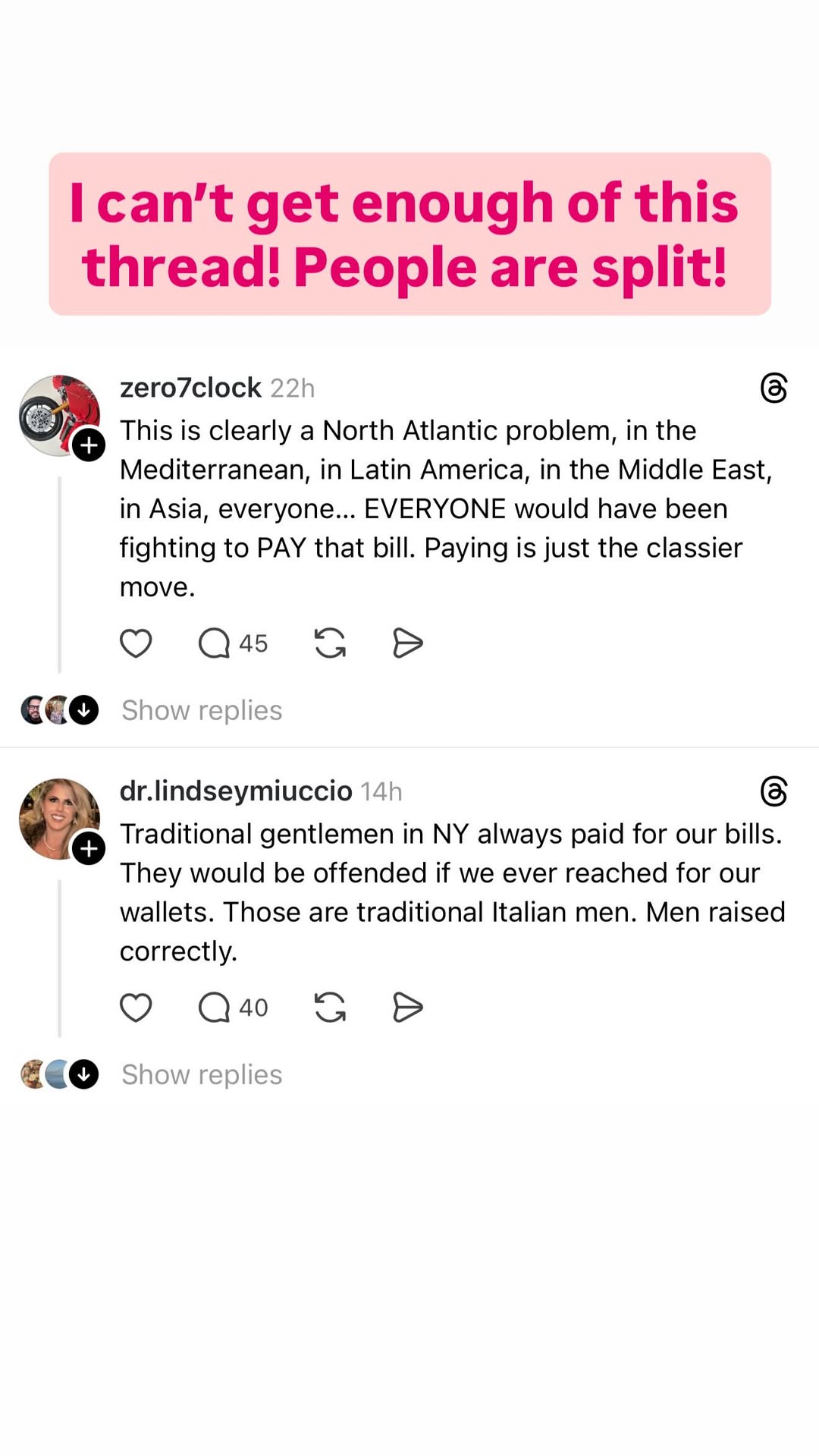View zero7clock's motorcycle profile picture

(59, 415)
